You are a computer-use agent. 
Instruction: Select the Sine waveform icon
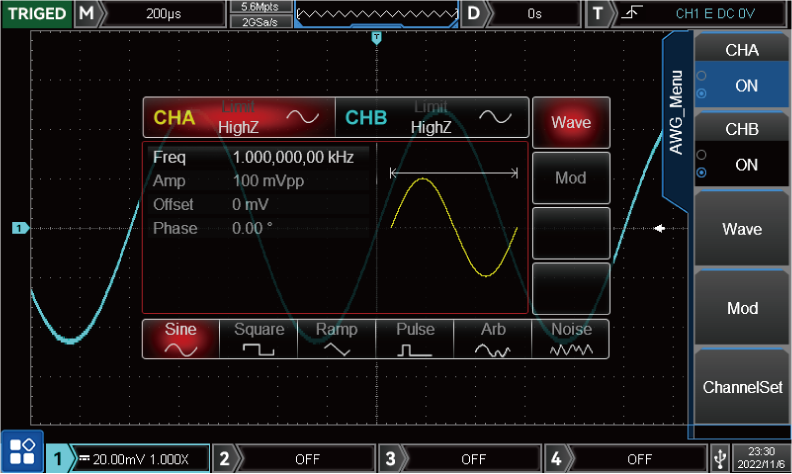coord(180,339)
